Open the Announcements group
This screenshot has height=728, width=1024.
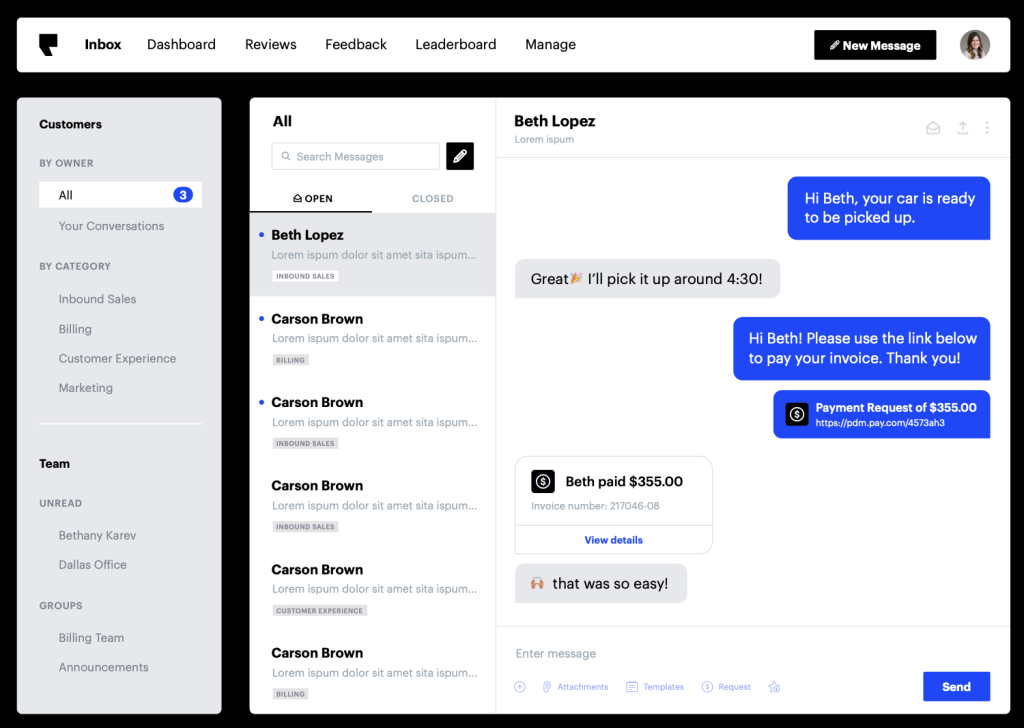point(103,667)
